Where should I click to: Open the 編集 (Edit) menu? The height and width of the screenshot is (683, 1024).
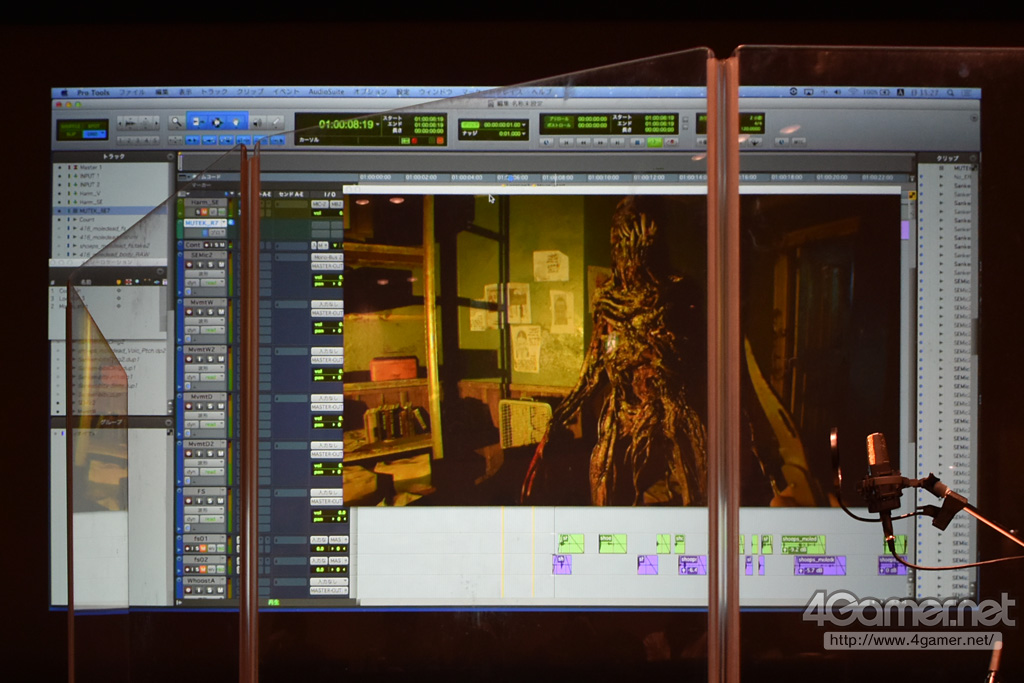pos(161,93)
